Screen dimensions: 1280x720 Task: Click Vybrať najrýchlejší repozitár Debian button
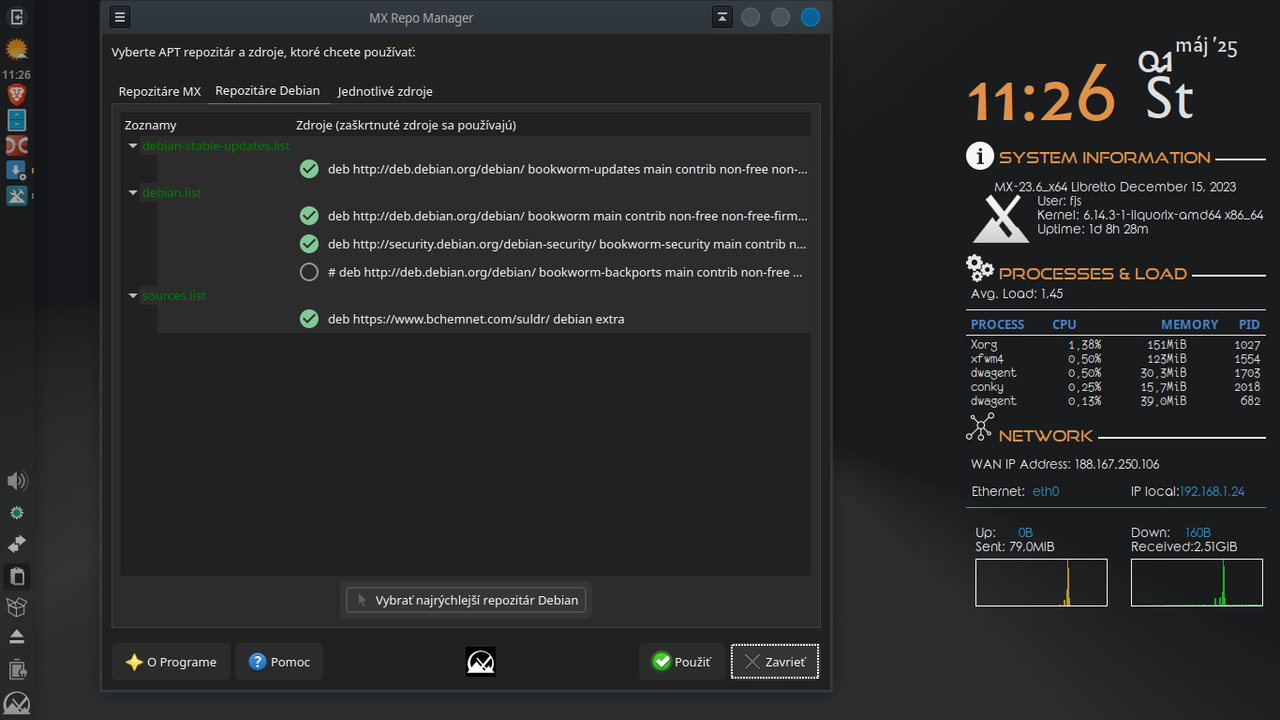click(466, 600)
